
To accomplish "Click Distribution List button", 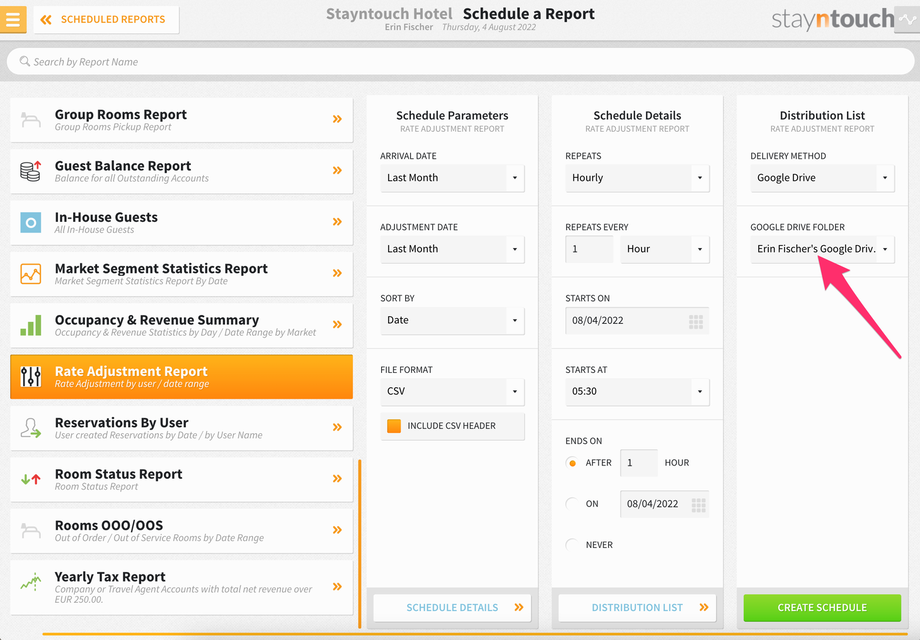I will tap(637, 608).
